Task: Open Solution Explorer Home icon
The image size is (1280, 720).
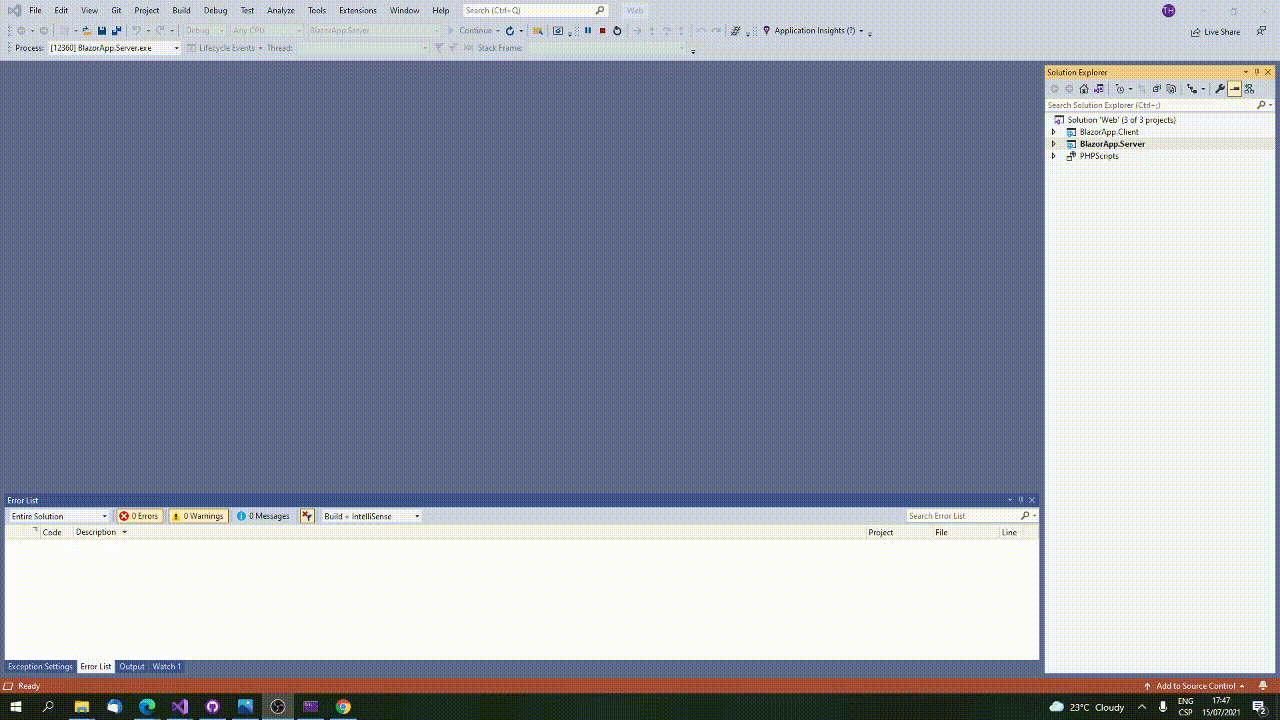Action: 1083,89
